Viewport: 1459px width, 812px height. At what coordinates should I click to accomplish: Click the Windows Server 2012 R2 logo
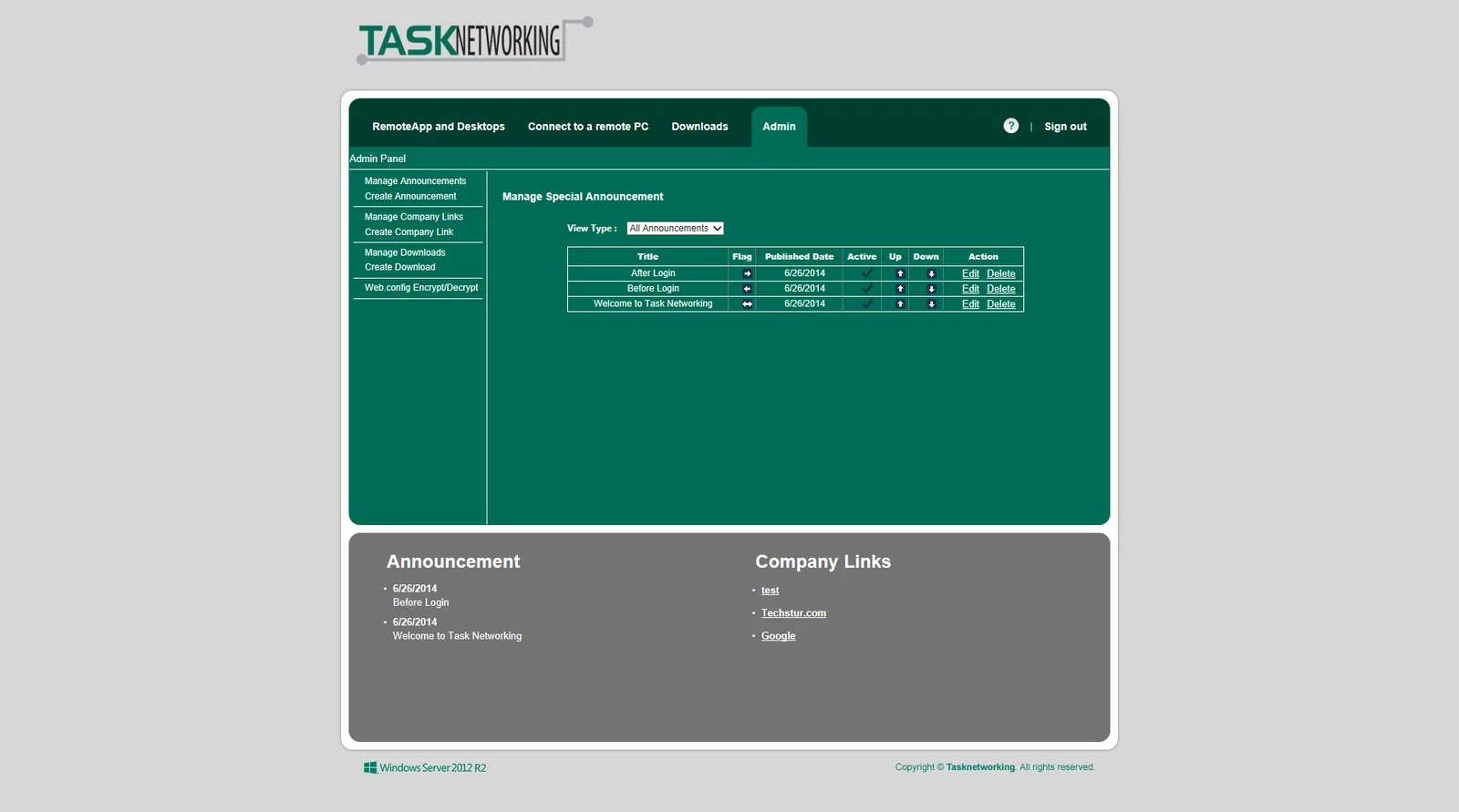pos(425,768)
